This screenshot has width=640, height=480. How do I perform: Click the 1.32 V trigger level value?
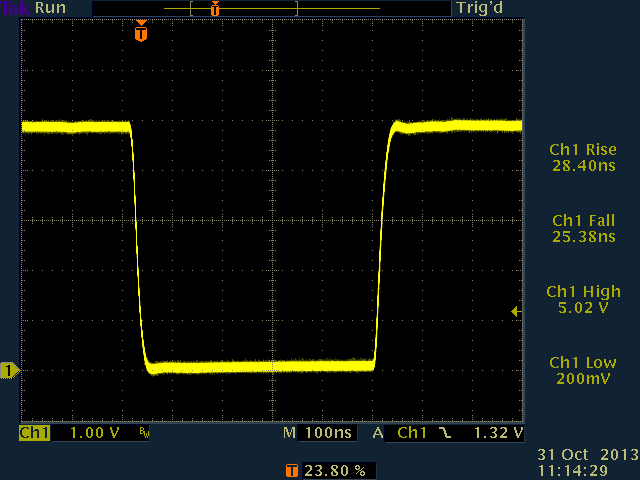point(500,434)
